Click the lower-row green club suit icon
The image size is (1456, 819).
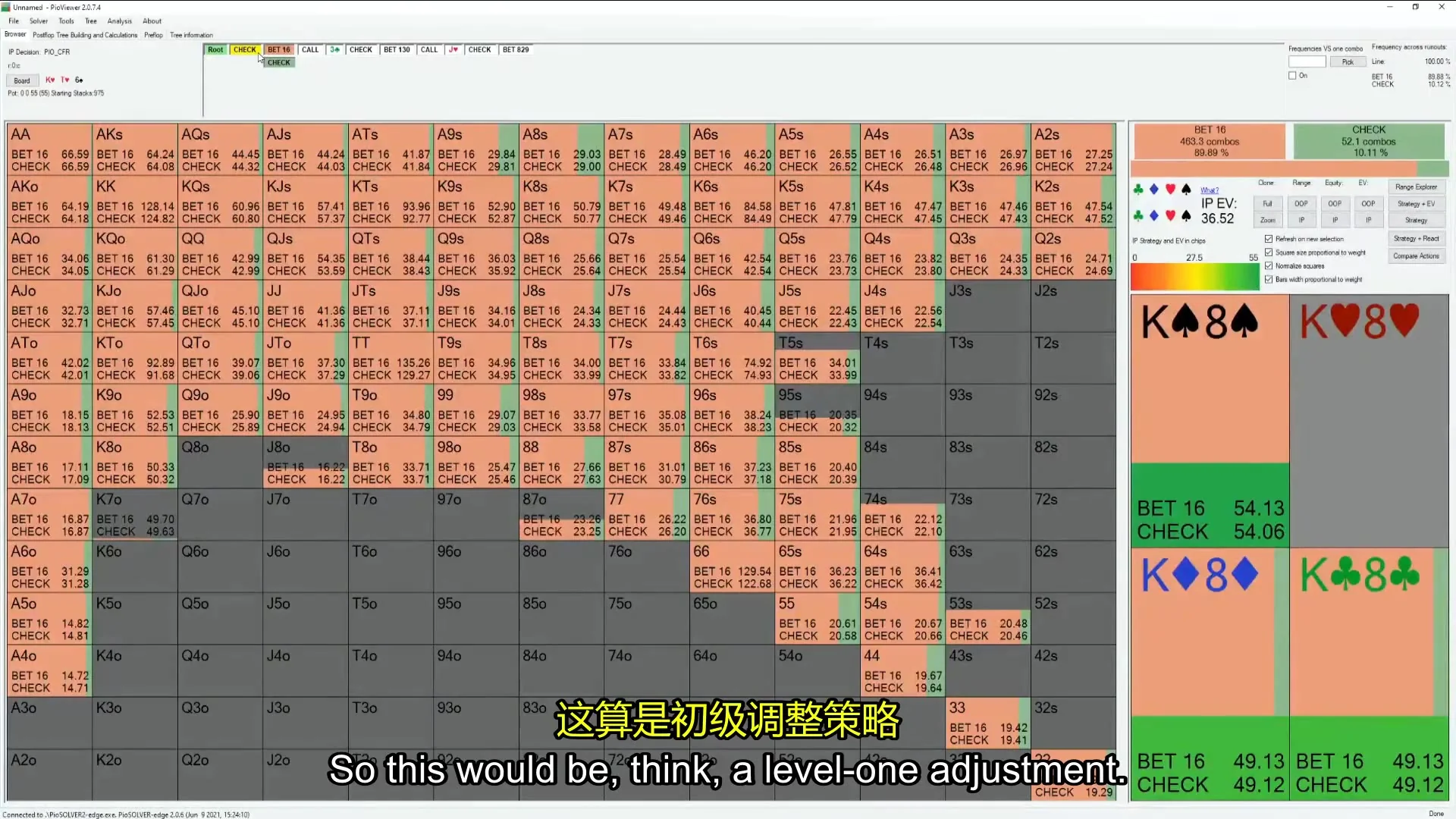1138,216
